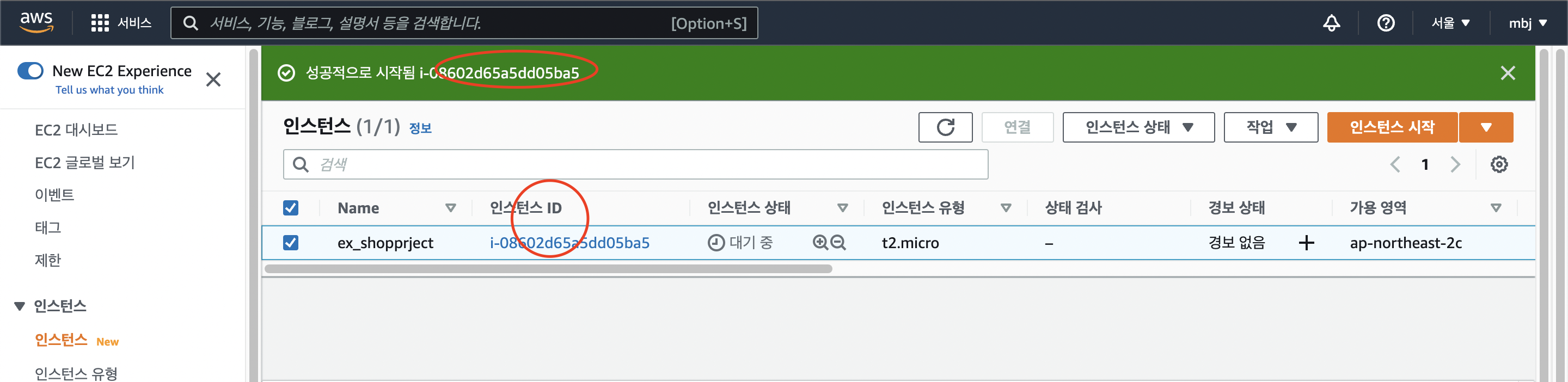1568x382 pixels.
Task: Click the 상태 검사 column header
Action: [x=1073, y=208]
